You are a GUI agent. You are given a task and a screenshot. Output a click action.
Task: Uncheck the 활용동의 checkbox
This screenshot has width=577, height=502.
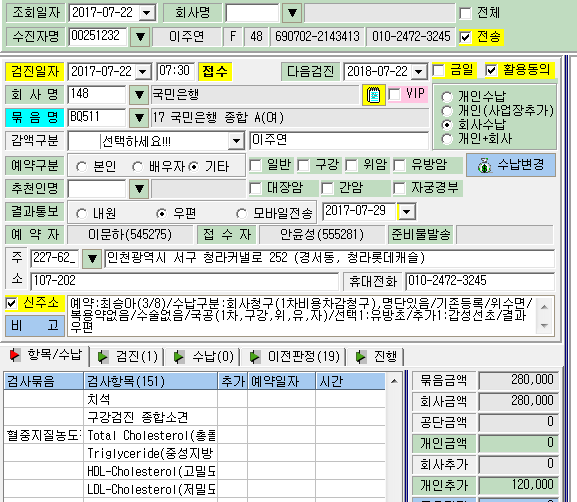click(491, 70)
